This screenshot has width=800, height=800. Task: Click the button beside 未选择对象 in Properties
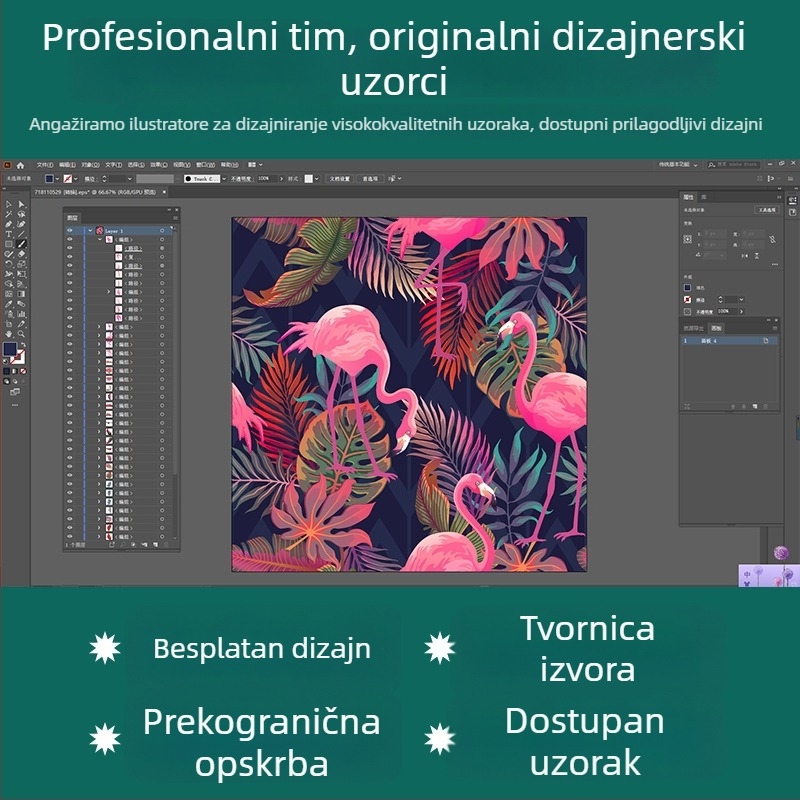point(767,210)
